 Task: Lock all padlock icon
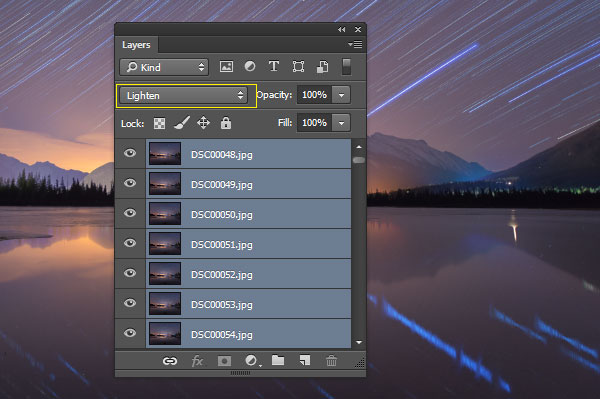(226, 123)
